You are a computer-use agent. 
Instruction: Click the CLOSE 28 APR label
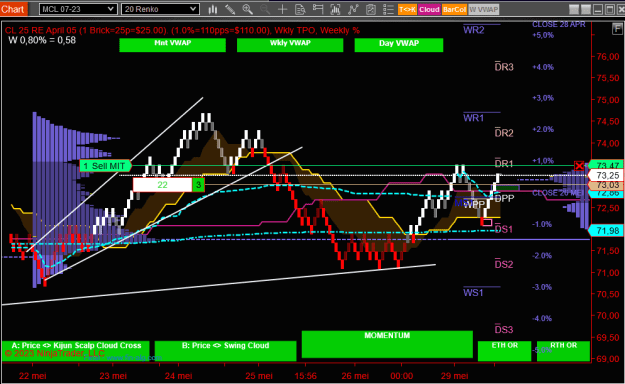point(559,24)
